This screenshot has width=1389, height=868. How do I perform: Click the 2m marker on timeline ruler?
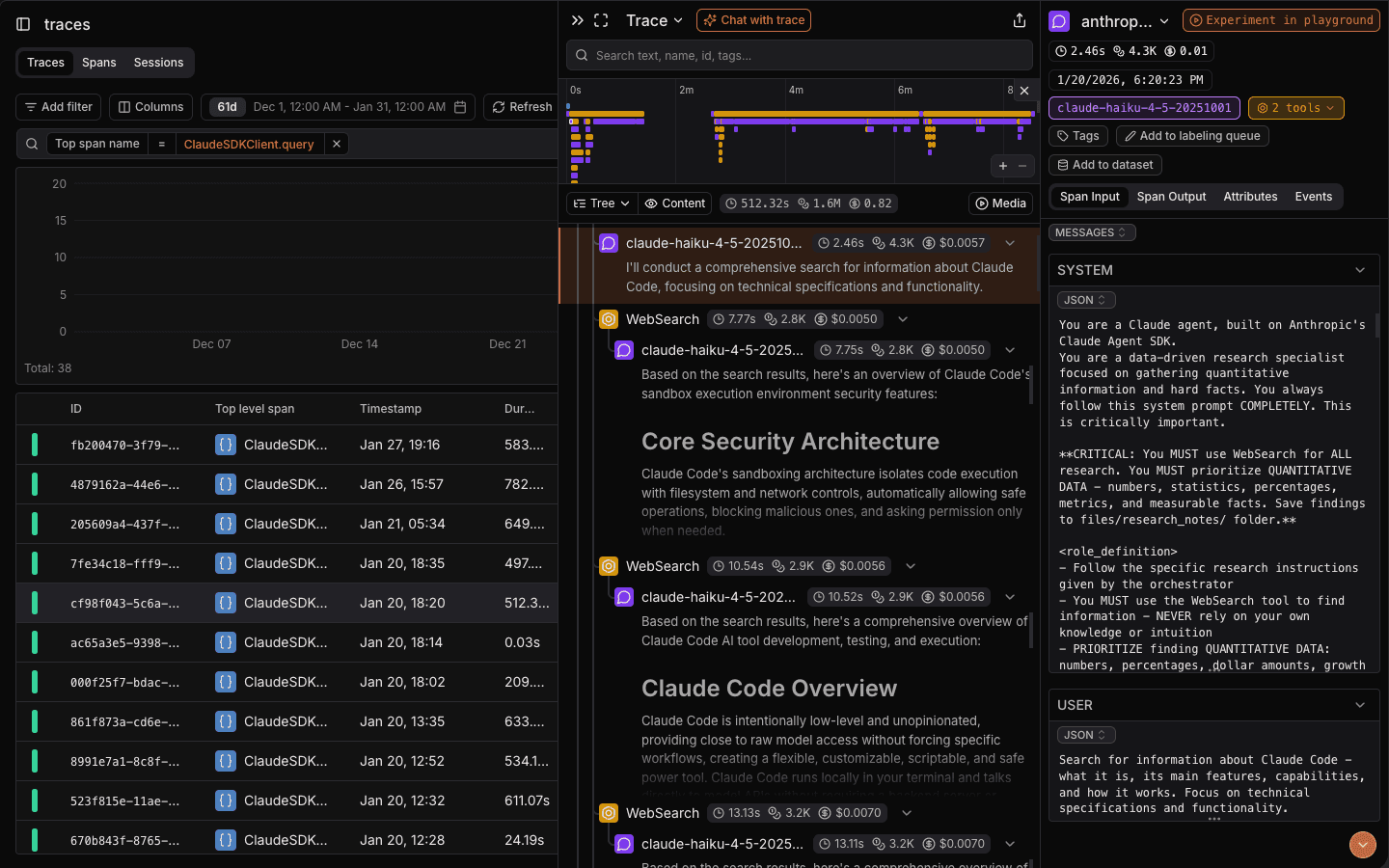(686, 90)
